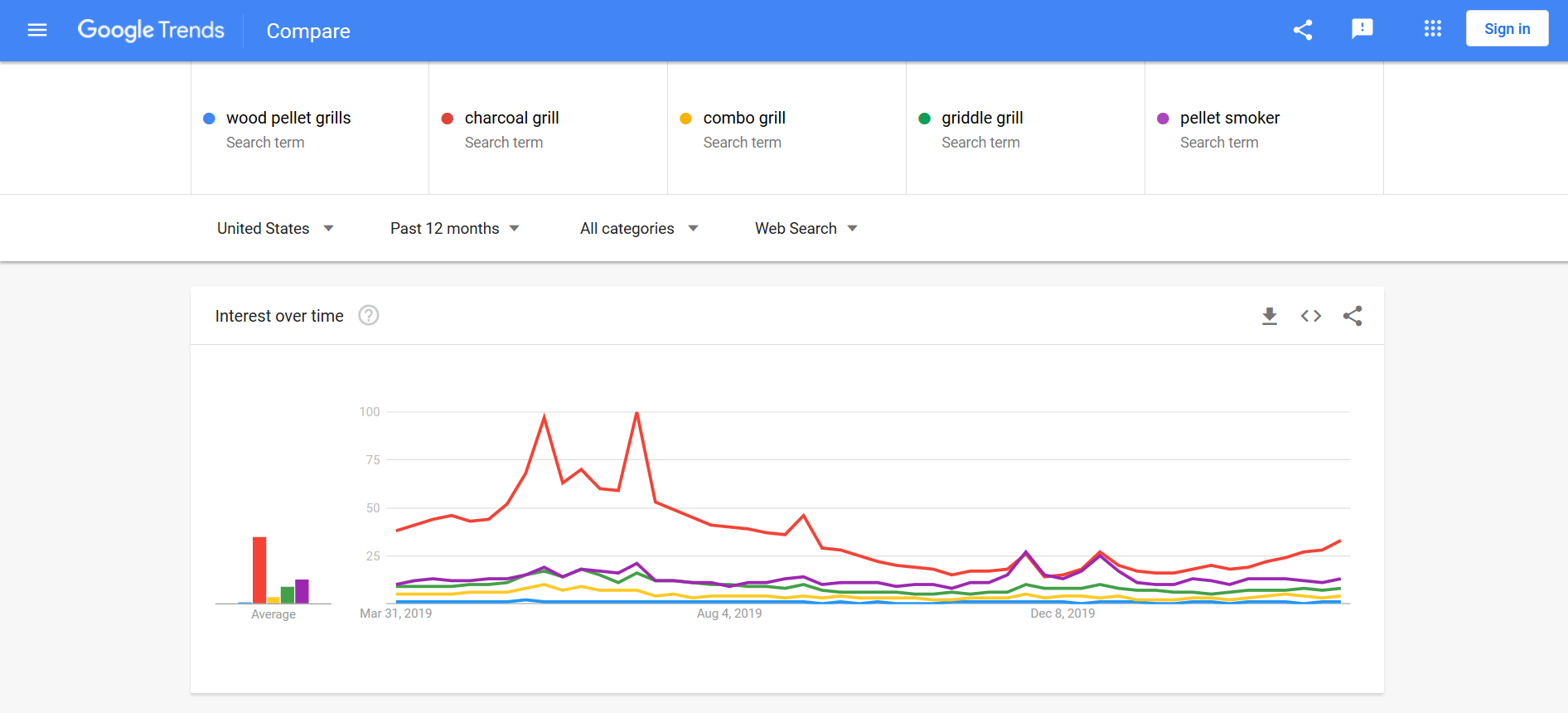The height and width of the screenshot is (713, 1568).
Task: Go to Google Trends home logo
Action: tap(151, 31)
